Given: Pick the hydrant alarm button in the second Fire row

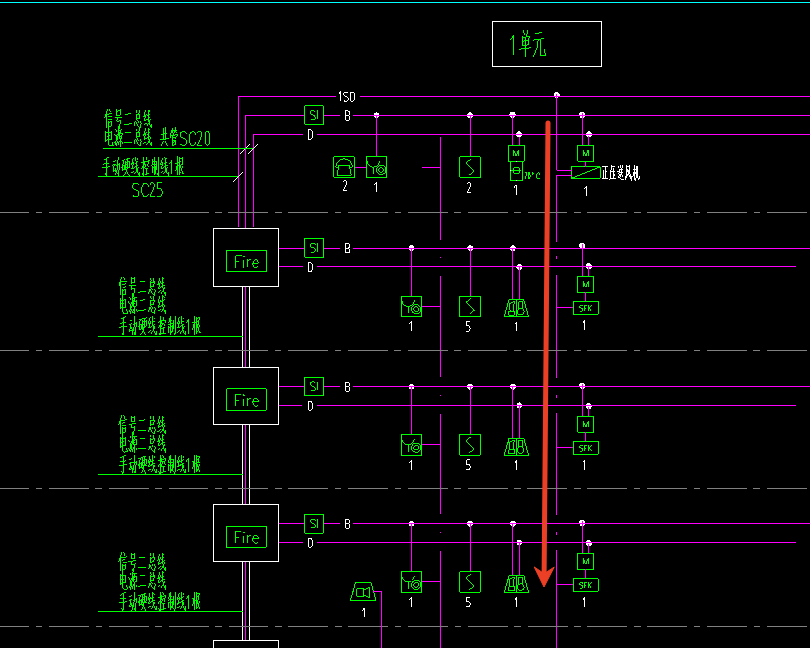Looking at the screenshot, I should coord(412,445).
